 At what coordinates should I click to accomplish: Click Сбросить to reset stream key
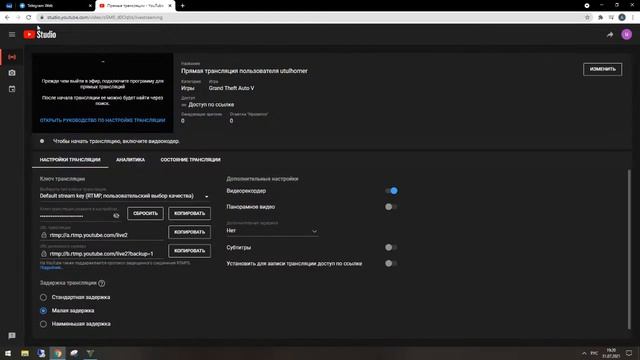coord(145,213)
